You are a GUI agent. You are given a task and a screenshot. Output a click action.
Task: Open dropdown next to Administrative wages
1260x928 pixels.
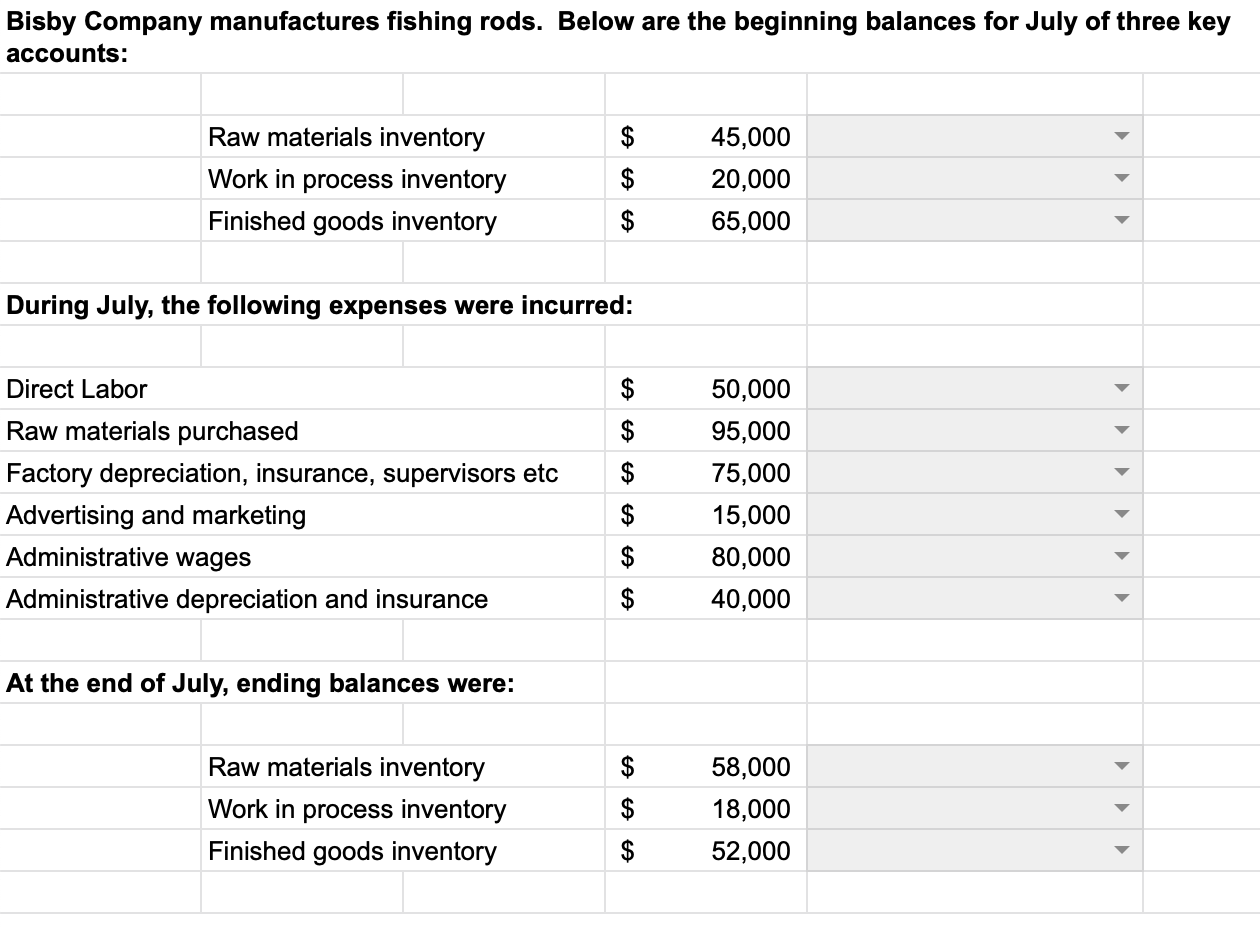point(1122,557)
